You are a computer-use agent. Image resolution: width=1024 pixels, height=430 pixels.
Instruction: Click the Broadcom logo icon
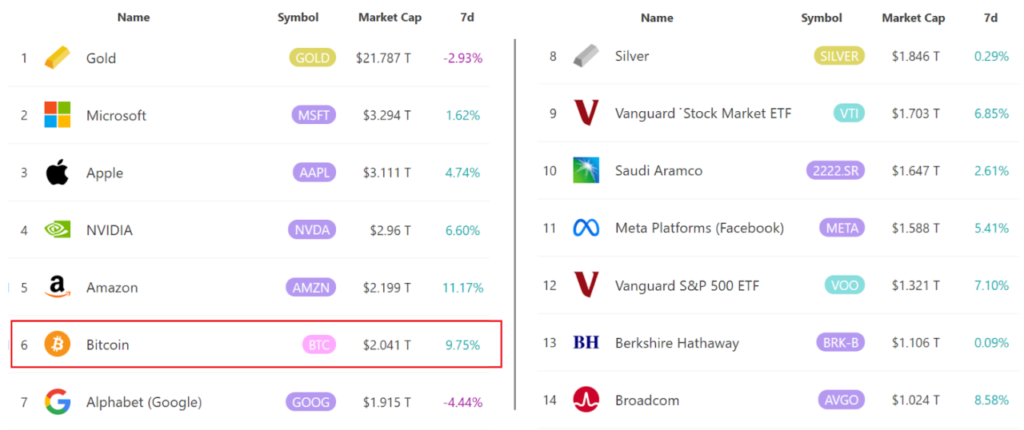tap(585, 400)
